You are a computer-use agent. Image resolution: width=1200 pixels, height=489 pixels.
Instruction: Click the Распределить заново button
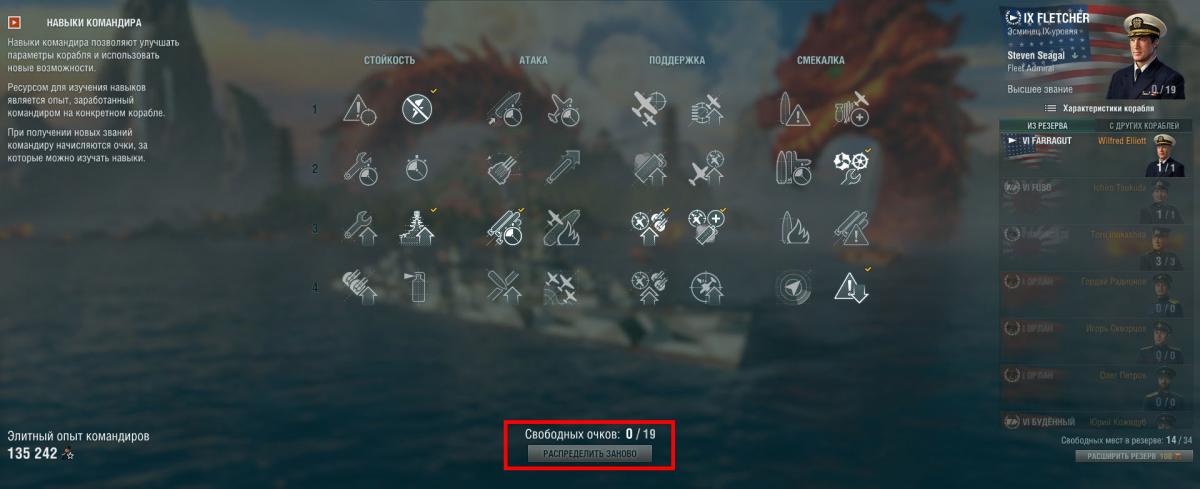590,454
